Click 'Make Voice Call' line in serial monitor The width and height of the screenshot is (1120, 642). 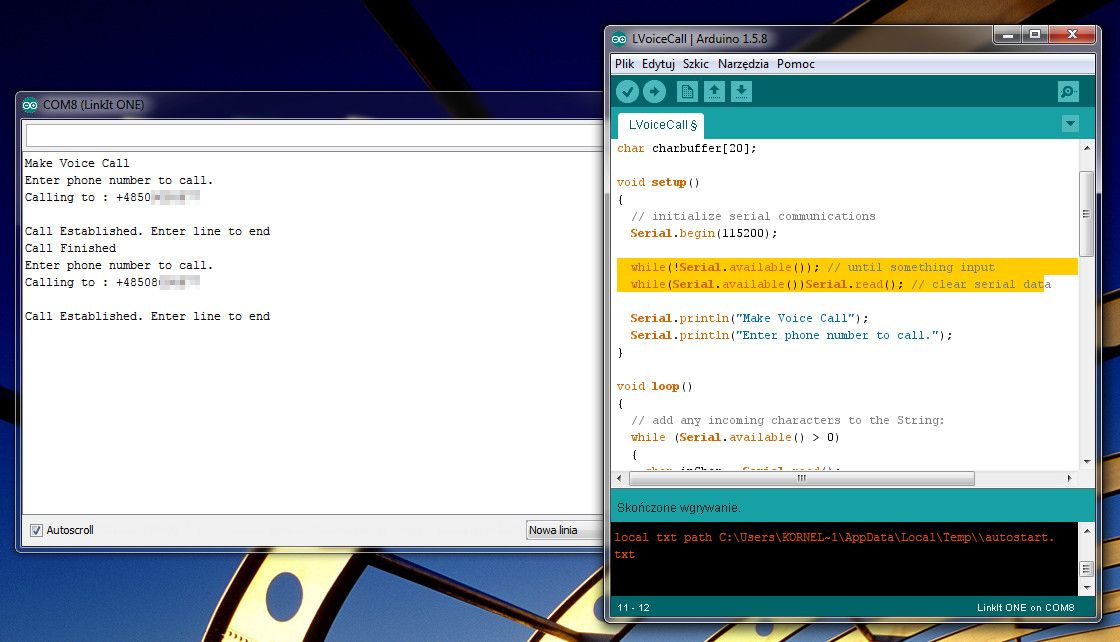(77, 164)
